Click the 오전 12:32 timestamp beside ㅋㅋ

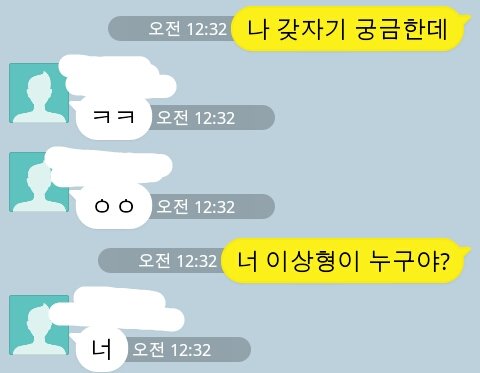pos(196,118)
